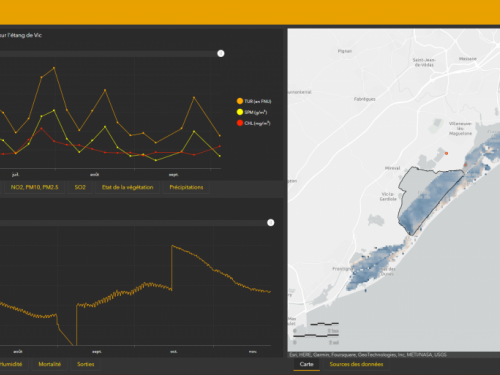Toggle SPM series via its legend label
500x375 pixels.
click(x=256, y=112)
